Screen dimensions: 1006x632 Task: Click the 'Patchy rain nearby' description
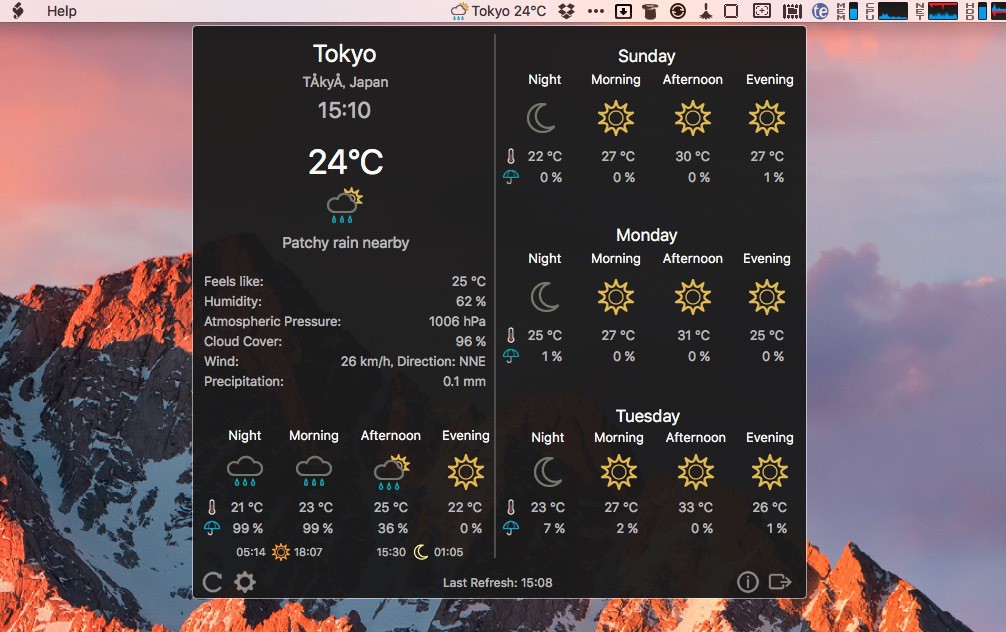point(345,243)
